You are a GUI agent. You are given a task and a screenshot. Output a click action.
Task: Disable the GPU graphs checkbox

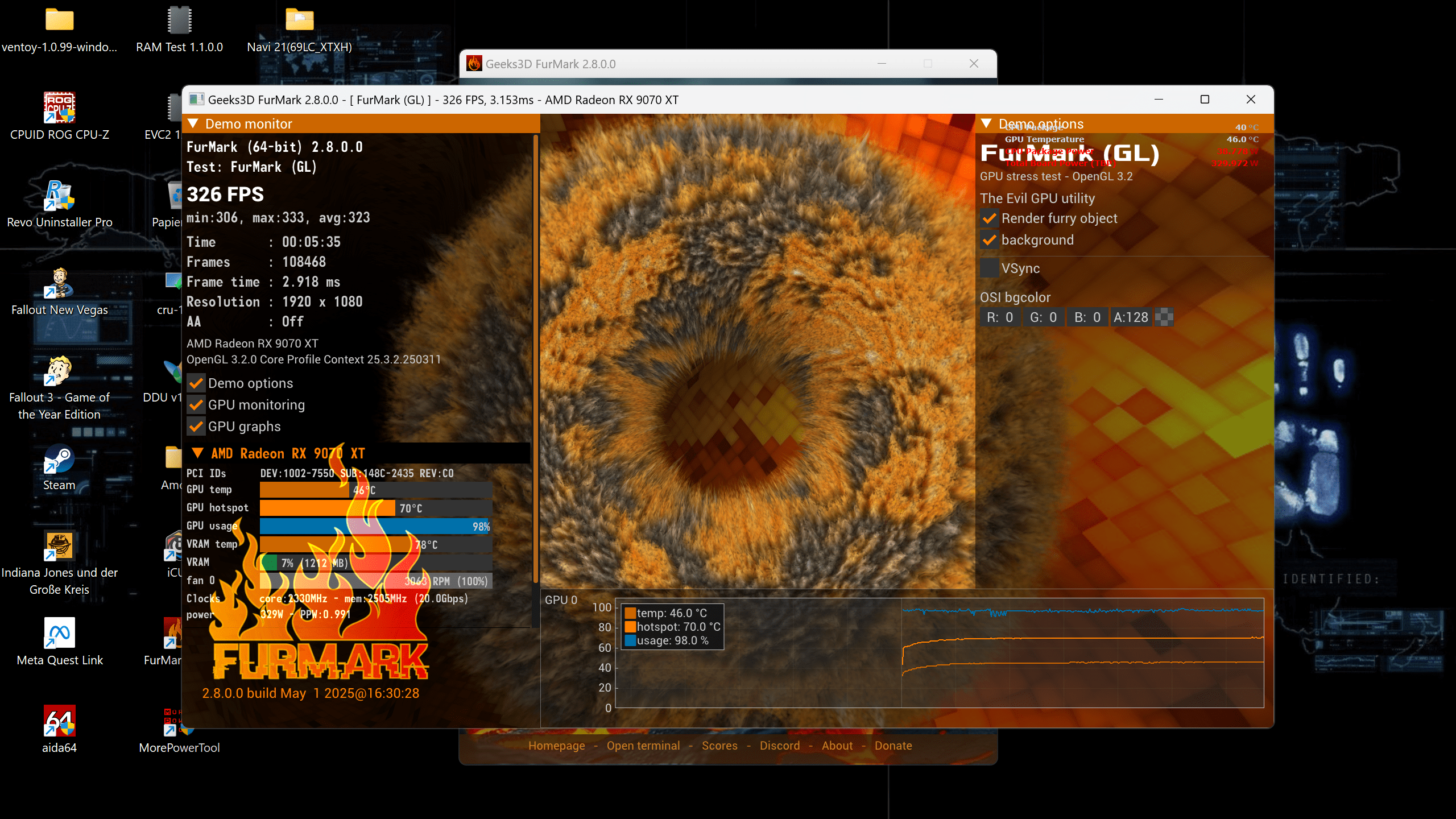[x=196, y=427]
